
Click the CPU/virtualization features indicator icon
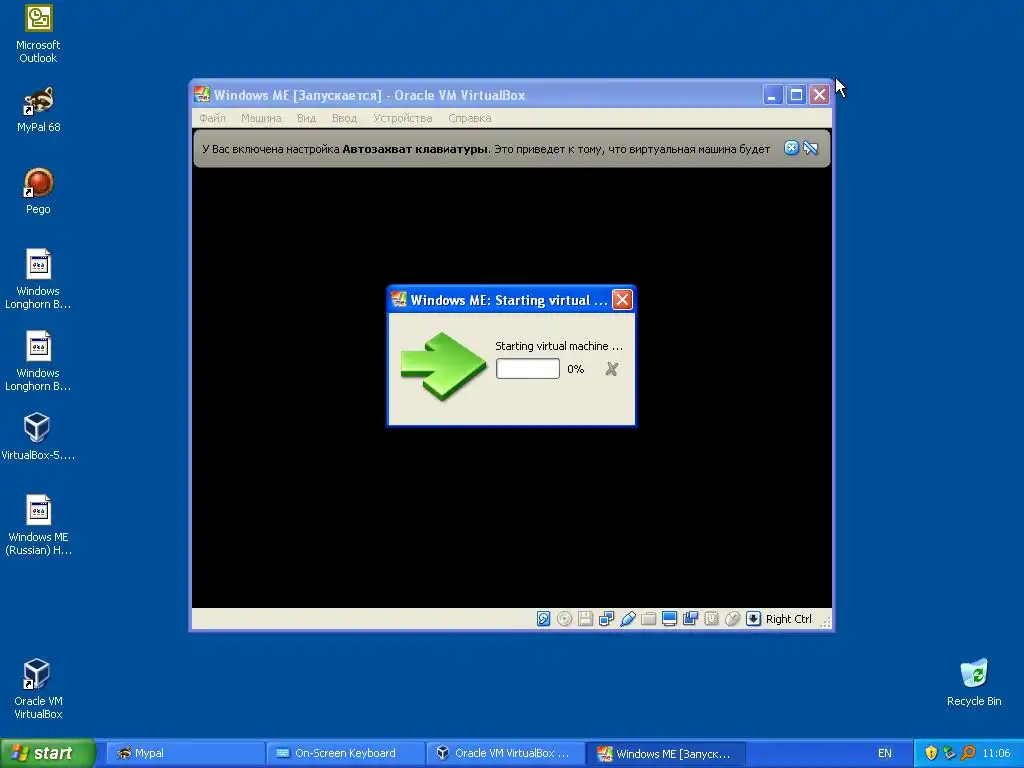point(711,618)
